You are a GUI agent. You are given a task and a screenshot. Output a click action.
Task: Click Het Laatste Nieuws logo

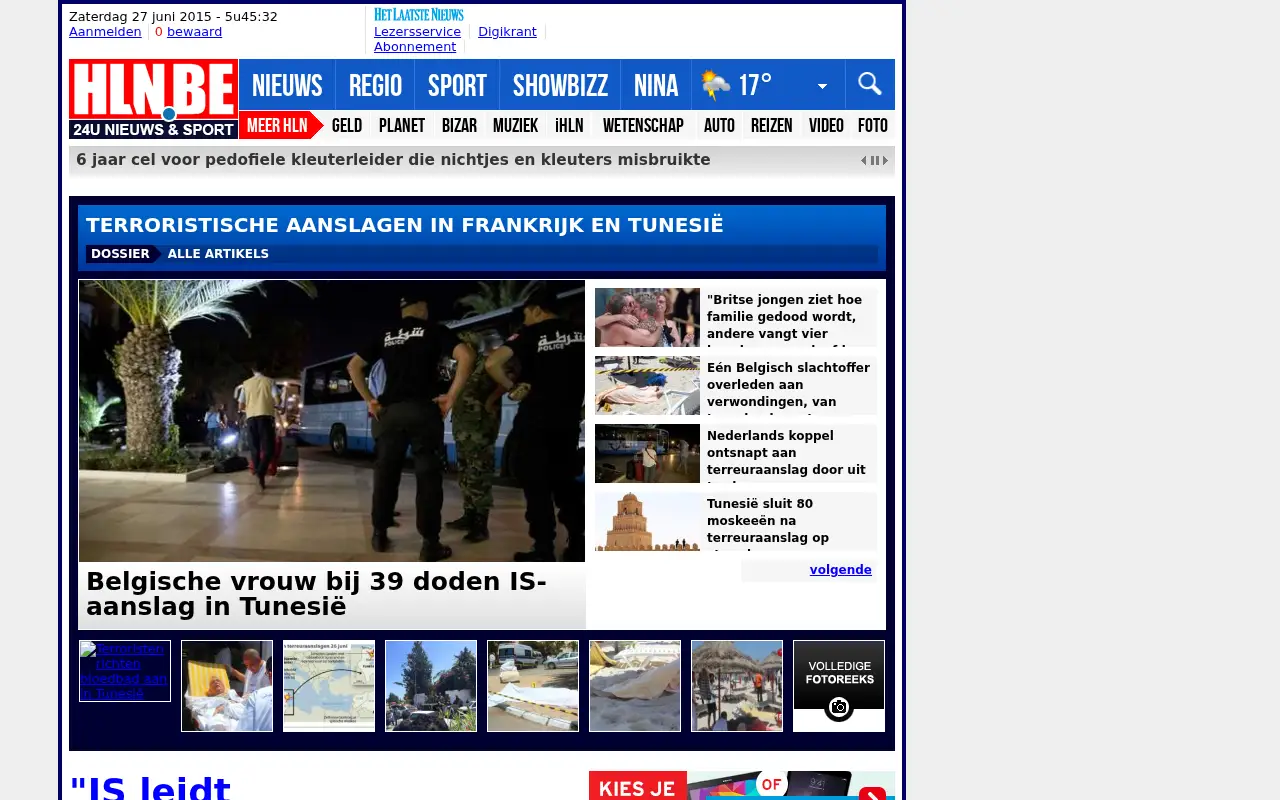pyautogui.click(x=419, y=15)
